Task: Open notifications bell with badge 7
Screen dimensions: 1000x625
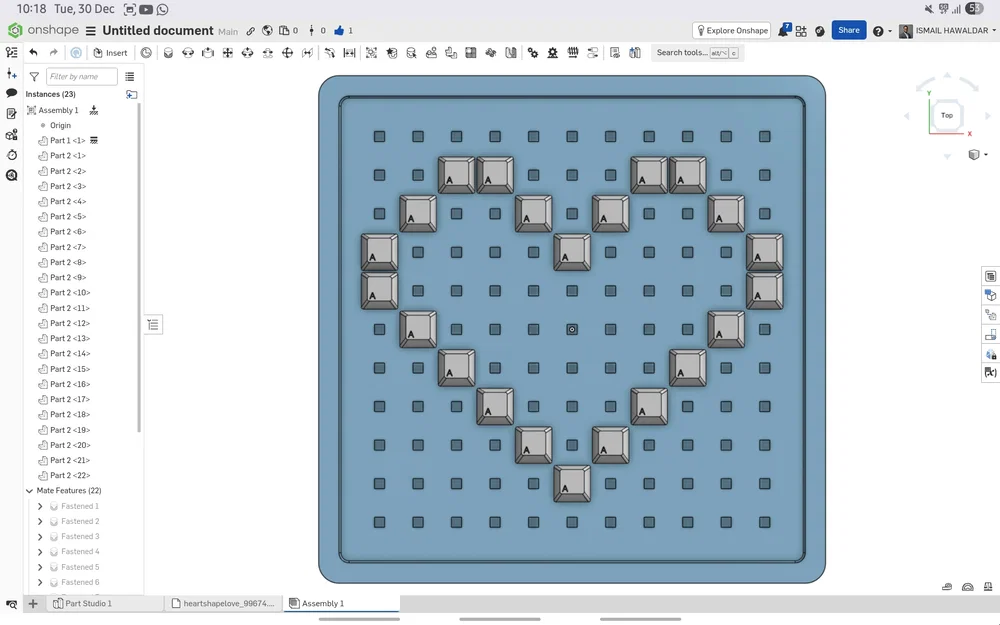Action: click(x=783, y=31)
